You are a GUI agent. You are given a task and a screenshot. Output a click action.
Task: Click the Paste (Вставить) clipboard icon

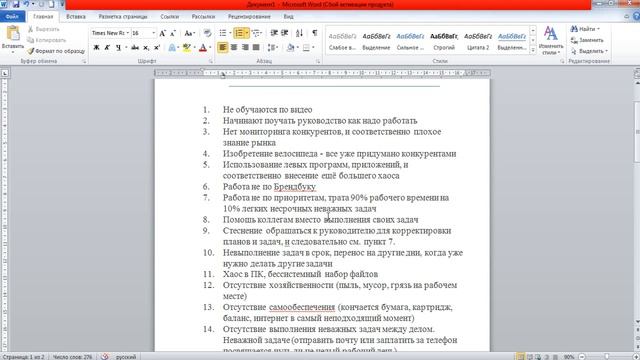[x=13, y=33]
